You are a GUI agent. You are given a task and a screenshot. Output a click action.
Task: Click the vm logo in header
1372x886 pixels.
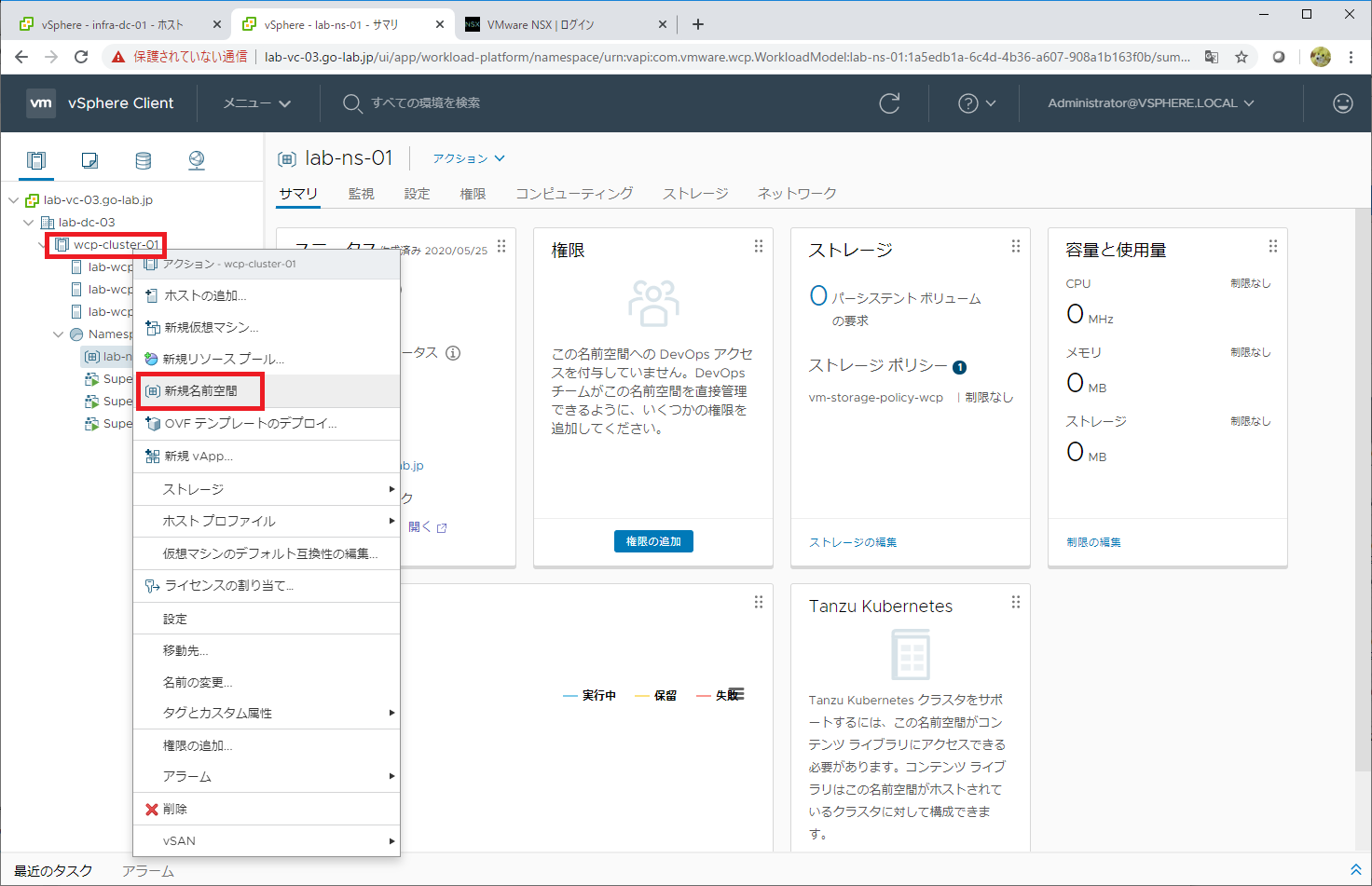pos(41,103)
